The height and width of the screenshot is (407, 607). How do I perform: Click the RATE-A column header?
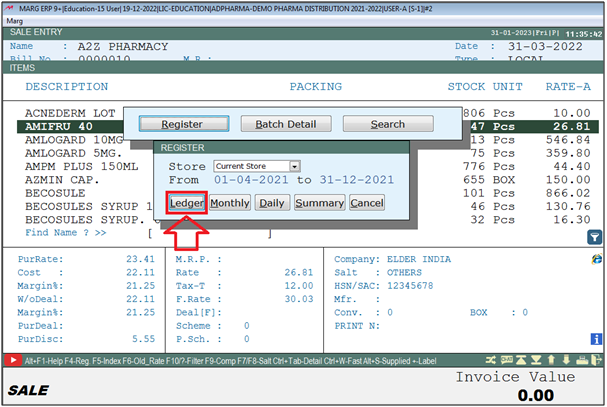[568, 87]
